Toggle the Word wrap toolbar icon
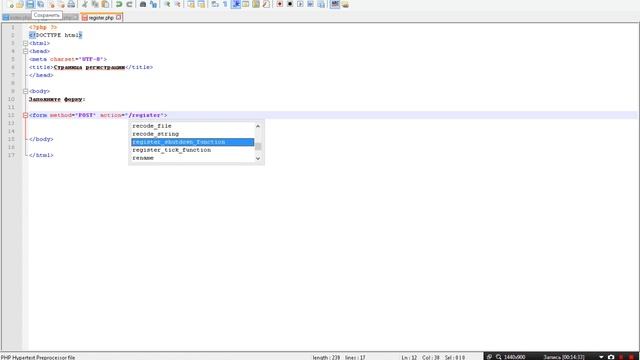640x360 pixels. (215, 4)
